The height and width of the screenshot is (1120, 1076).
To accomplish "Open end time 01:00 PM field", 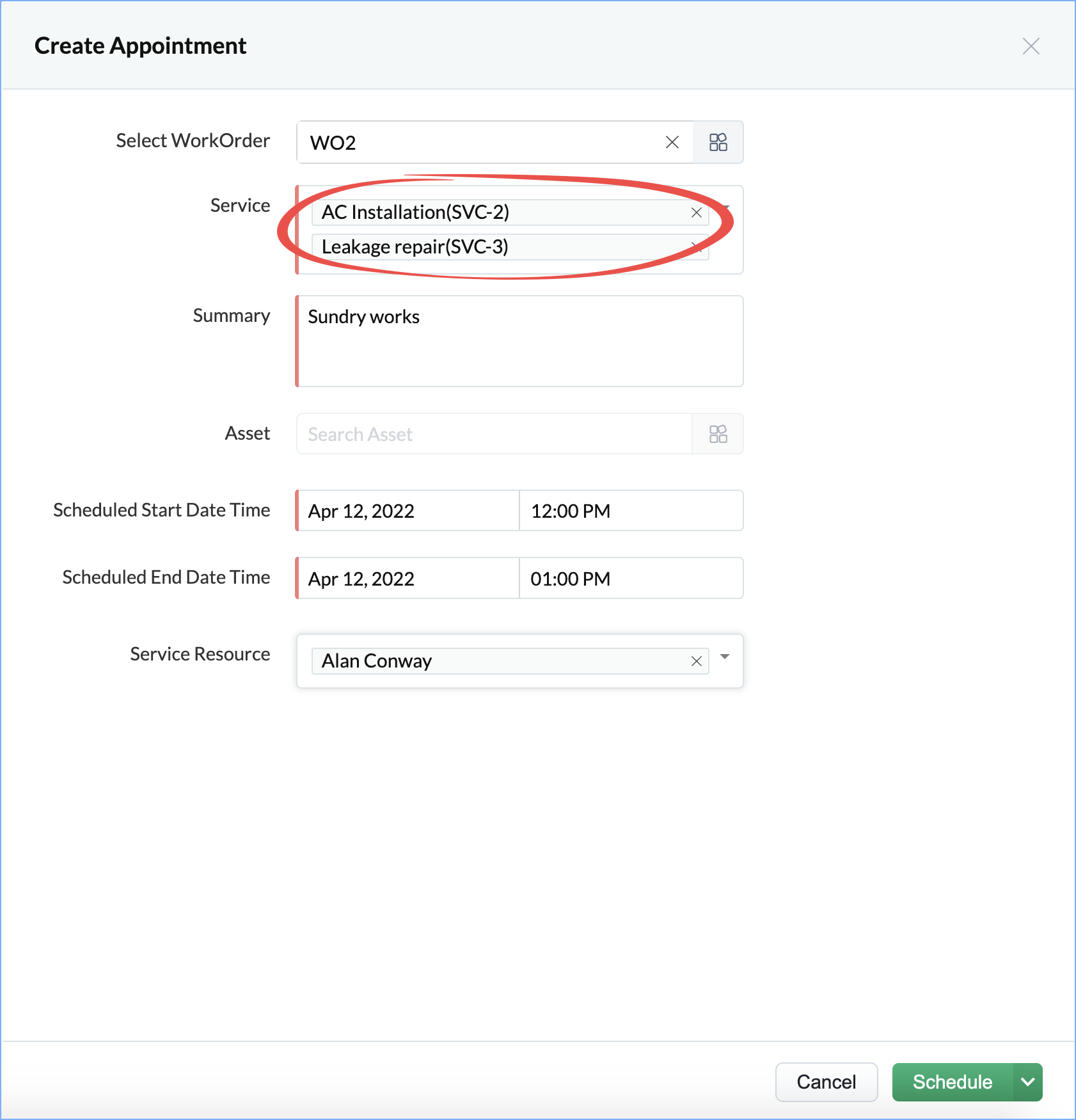I will click(631, 579).
